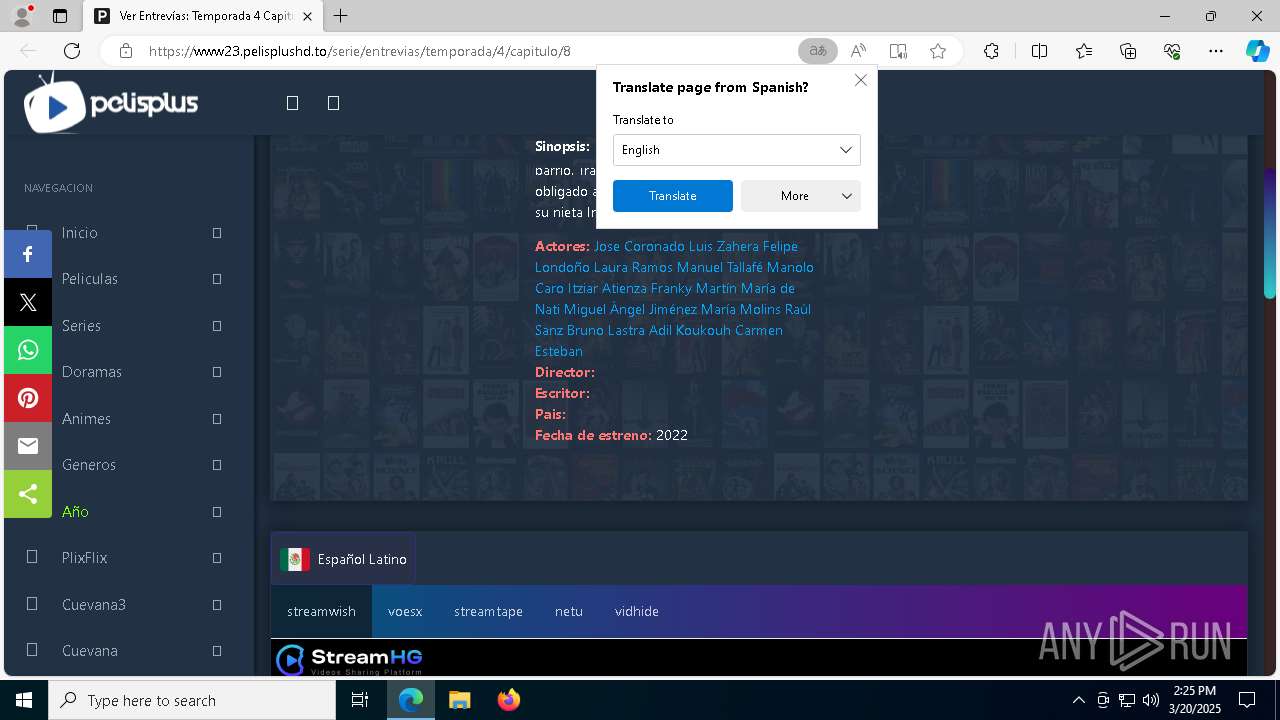Click the X (Twitter) share icon
The height and width of the screenshot is (720, 1280).
[x=28, y=302]
